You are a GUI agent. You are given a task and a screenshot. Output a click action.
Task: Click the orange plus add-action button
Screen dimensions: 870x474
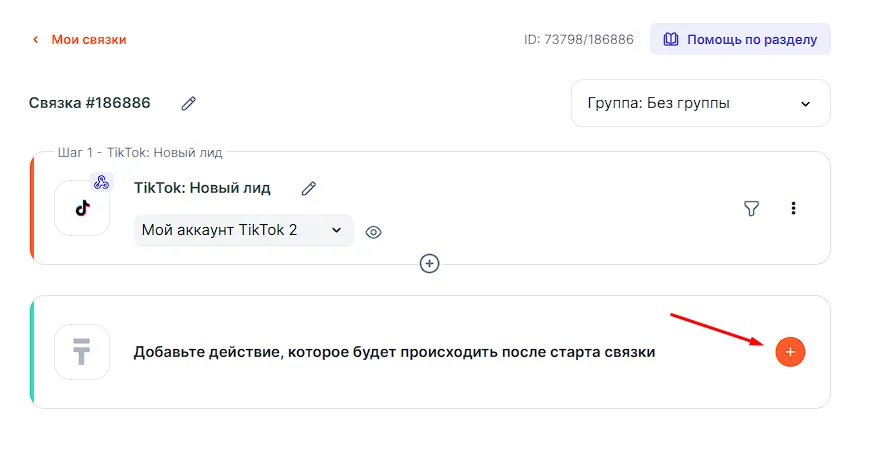click(x=790, y=352)
